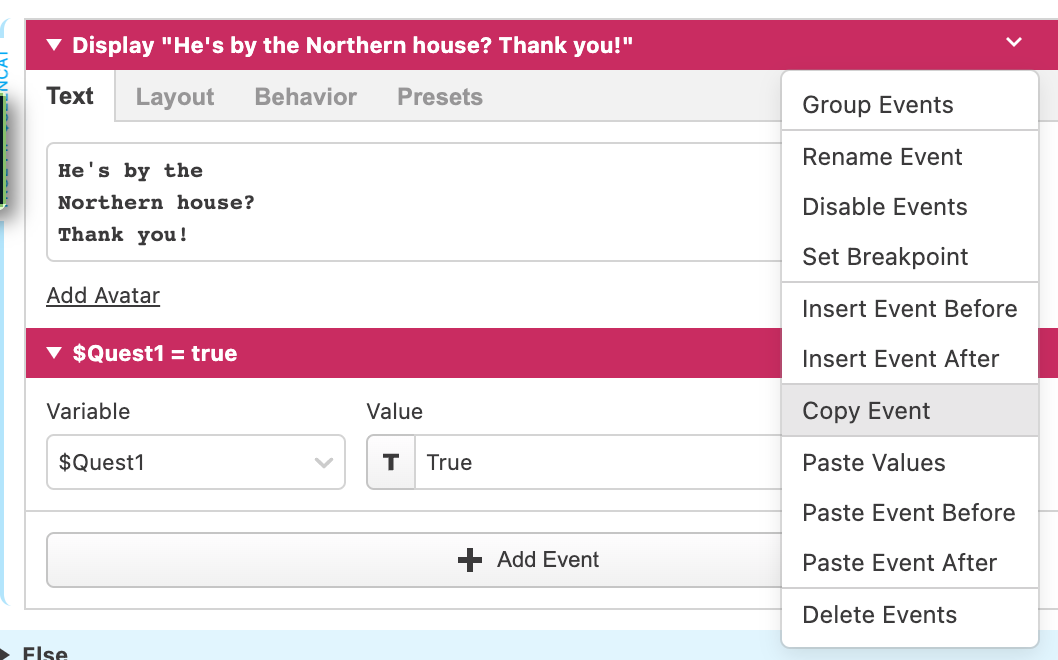The height and width of the screenshot is (660, 1058).
Task: Switch to the Behavior tab
Action: 305,97
